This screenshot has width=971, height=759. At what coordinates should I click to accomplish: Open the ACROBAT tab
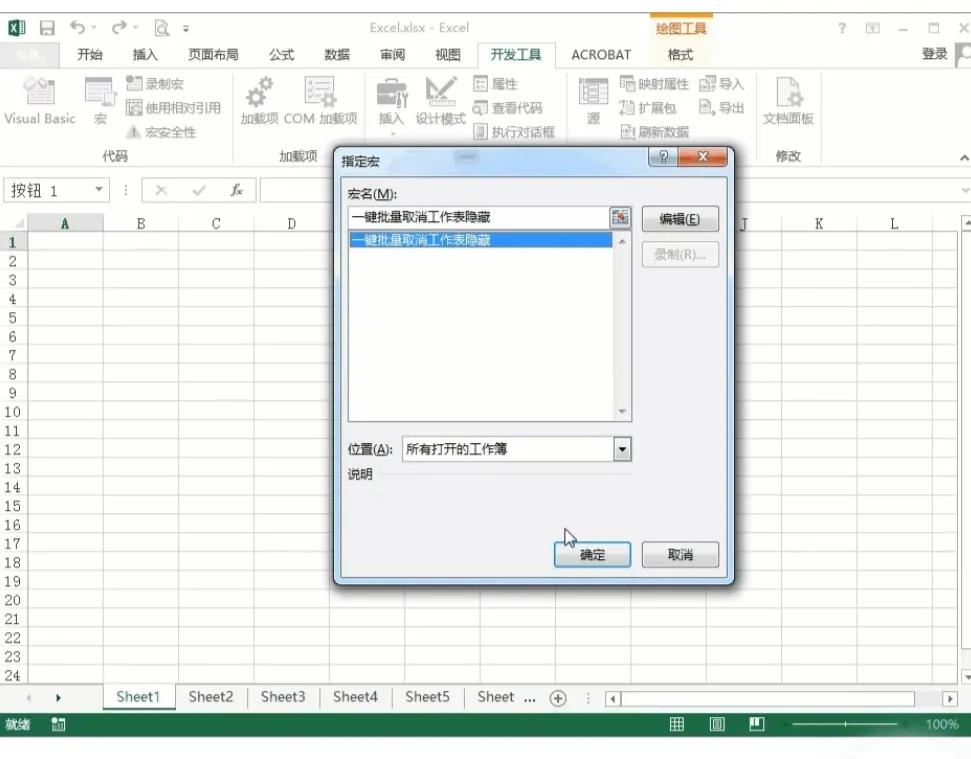pos(601,54)
